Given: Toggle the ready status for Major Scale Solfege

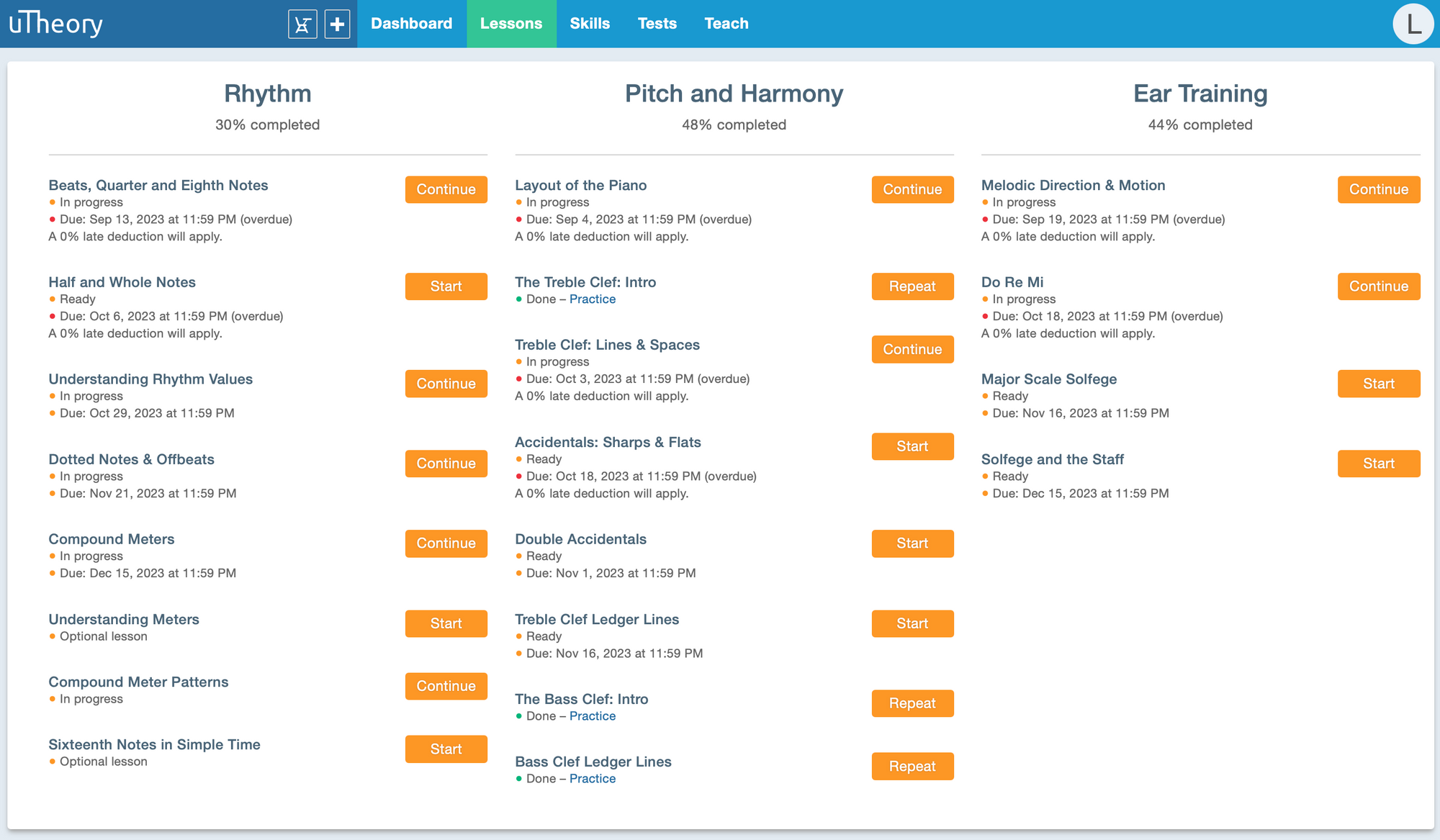Looking at the screenshot, I should click(x=987, y=396).
